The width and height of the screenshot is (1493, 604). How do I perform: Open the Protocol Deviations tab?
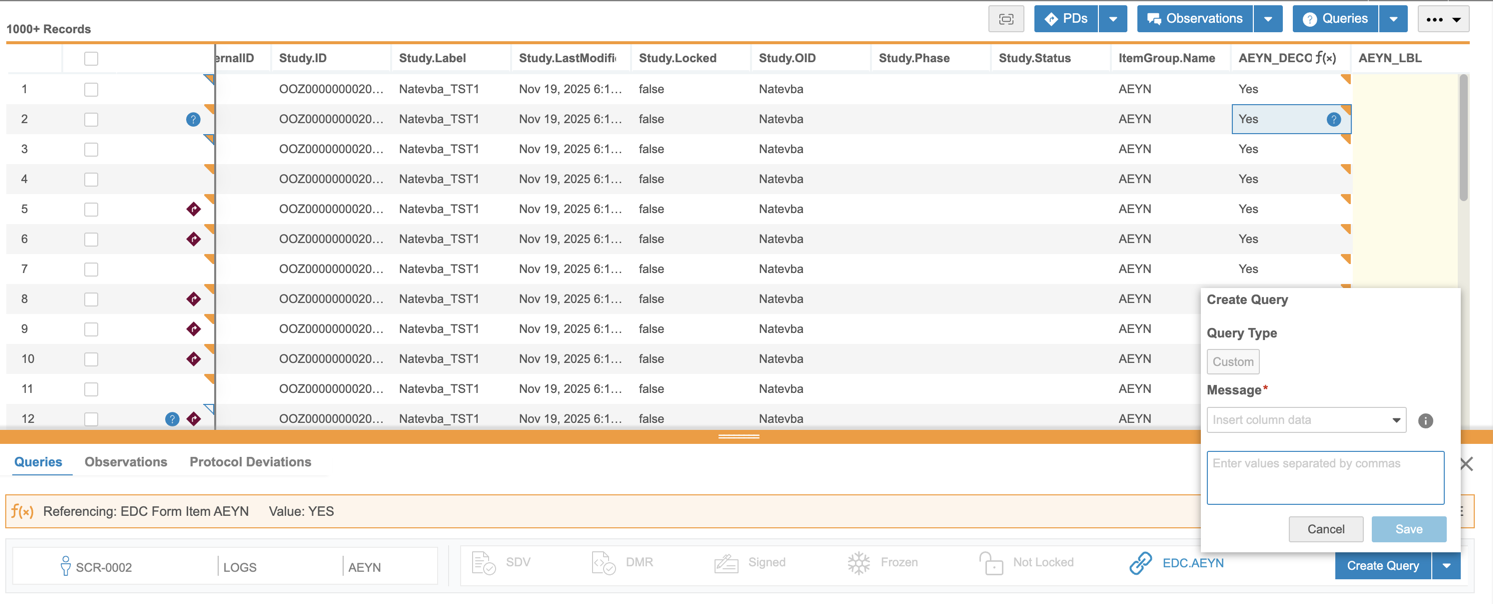(250, 462)
